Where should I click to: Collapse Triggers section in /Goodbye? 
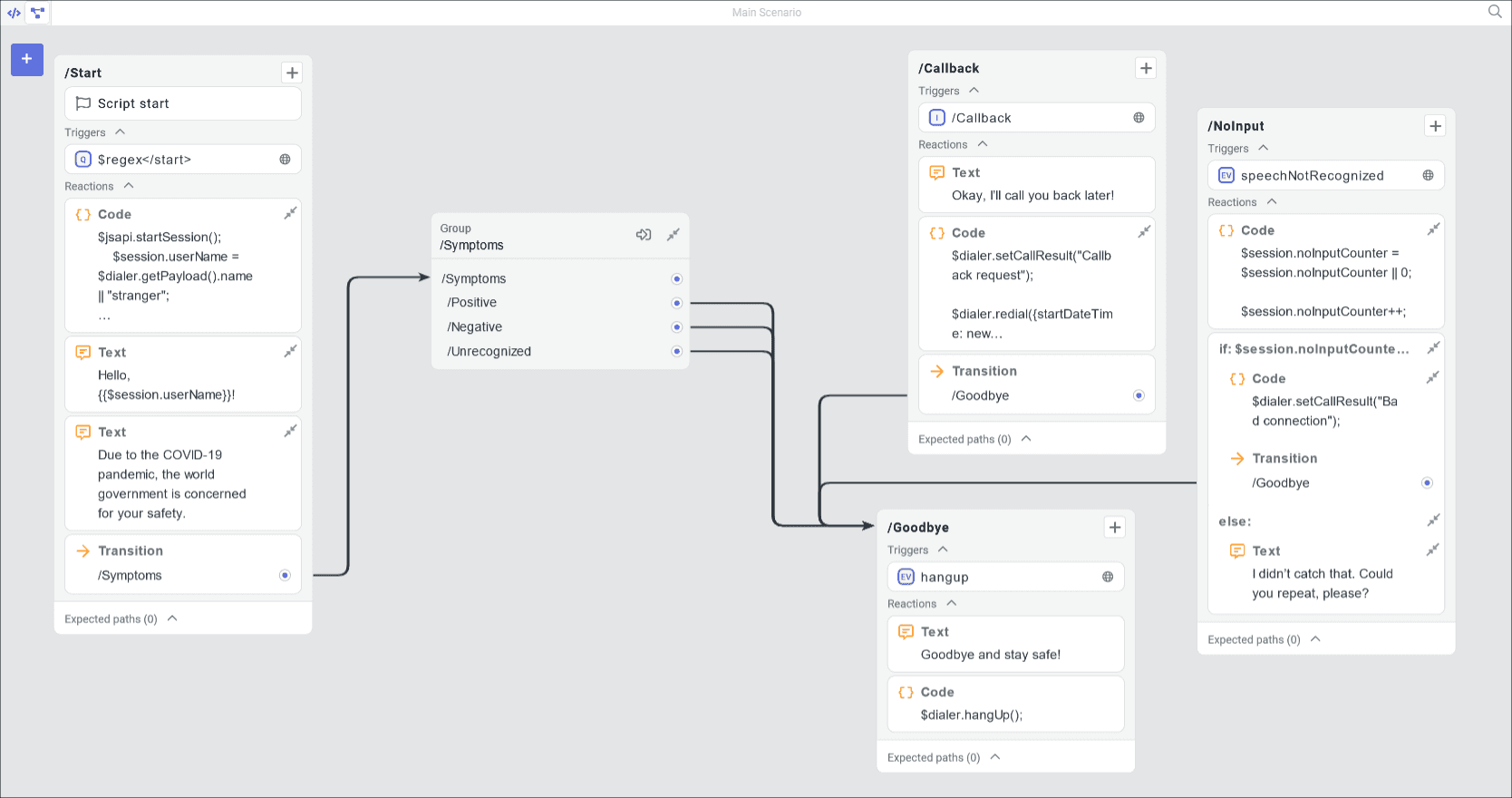coord(943,550)
